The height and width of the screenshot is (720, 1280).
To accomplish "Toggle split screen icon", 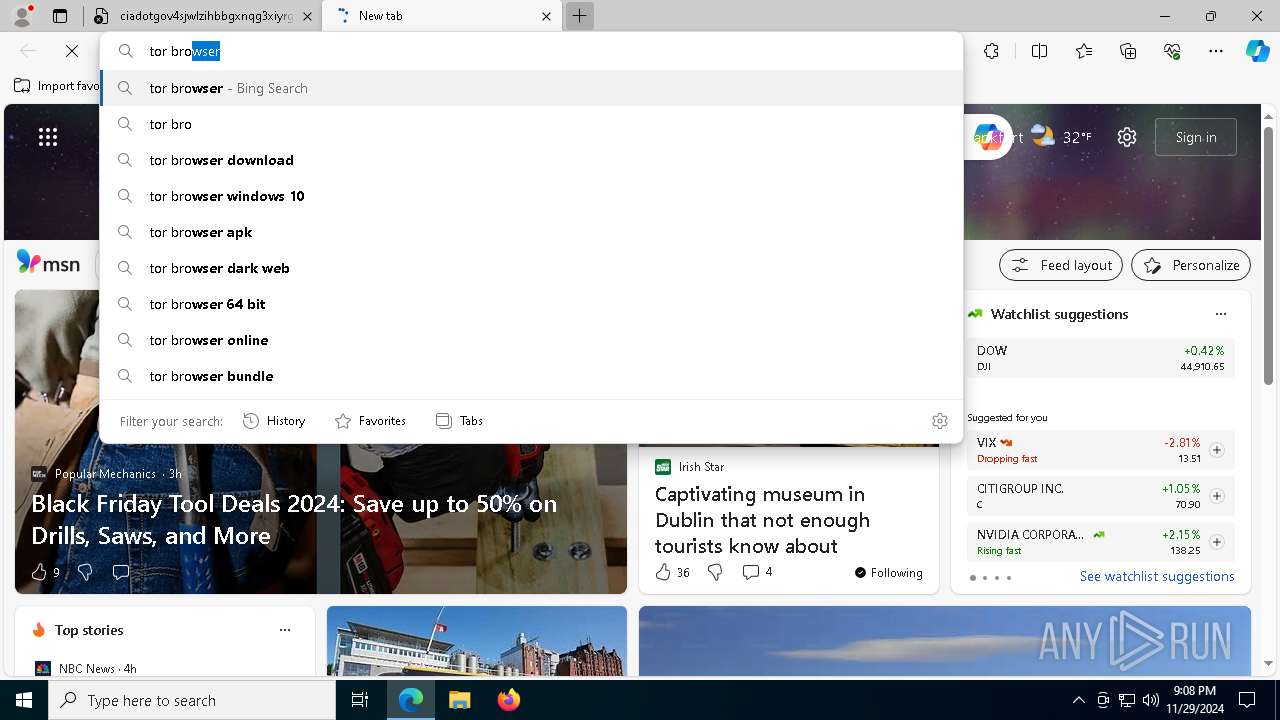I will [1039, 51].
